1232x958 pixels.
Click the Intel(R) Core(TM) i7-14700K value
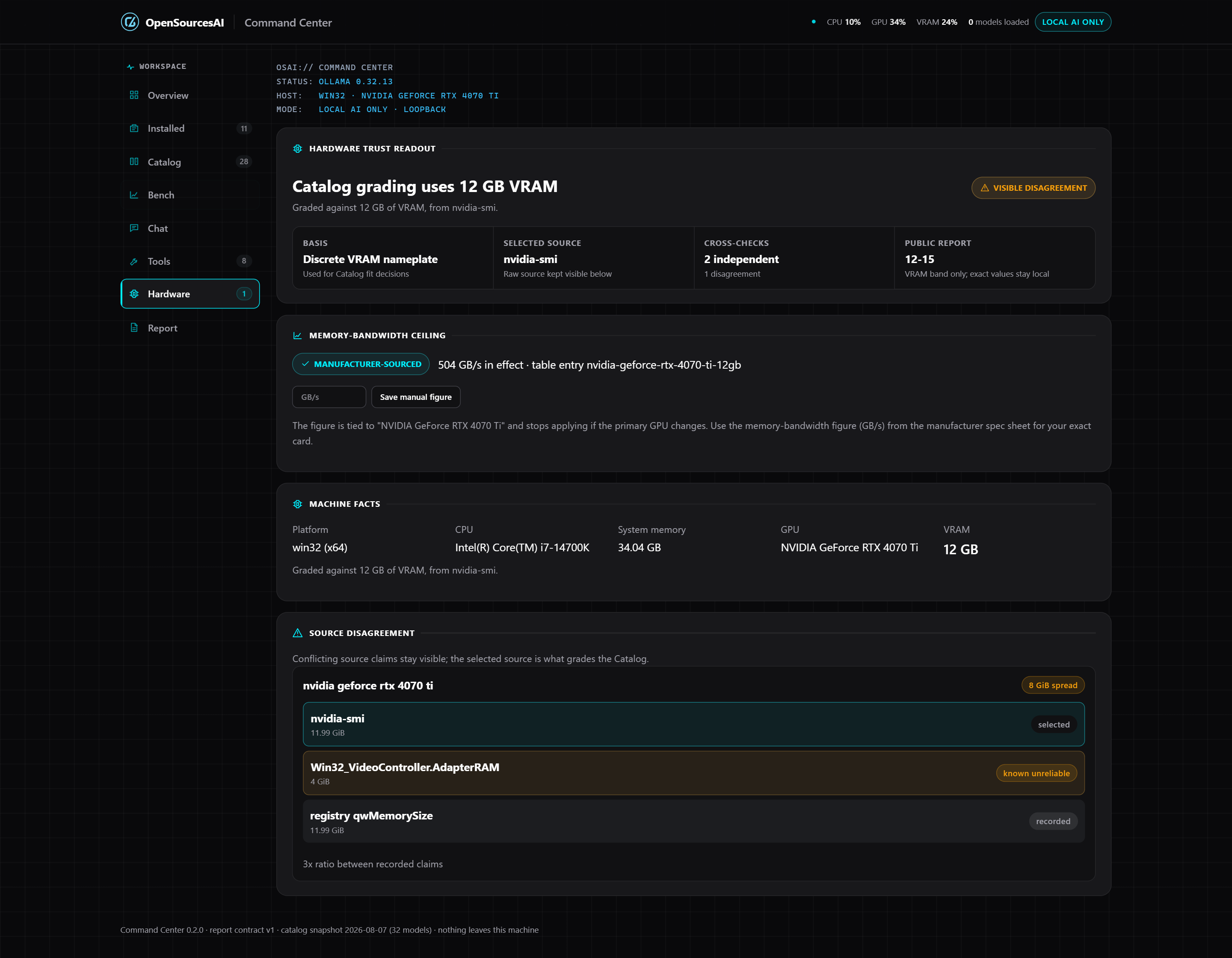522,547
